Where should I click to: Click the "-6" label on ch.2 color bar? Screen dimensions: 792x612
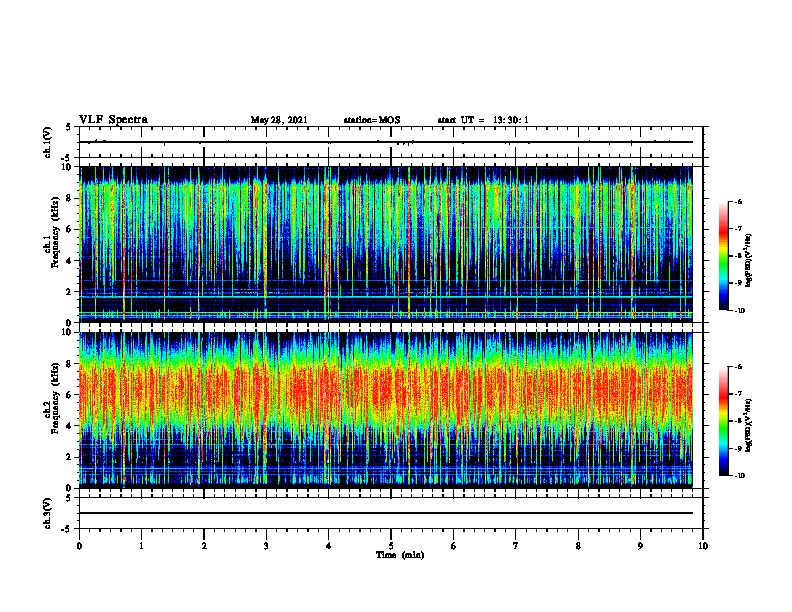pos(739,368)
